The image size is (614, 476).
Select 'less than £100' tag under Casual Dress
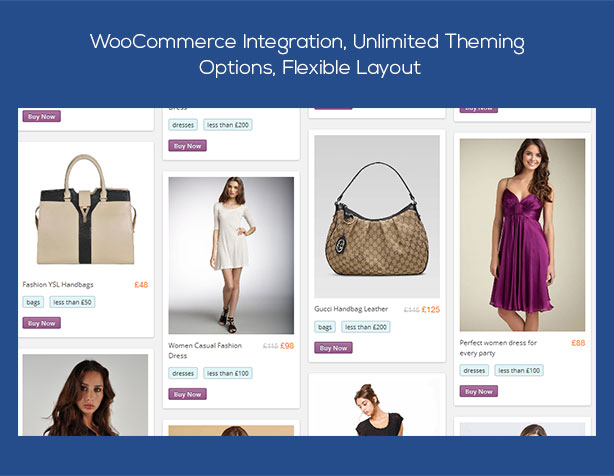(x=228, y=373)
